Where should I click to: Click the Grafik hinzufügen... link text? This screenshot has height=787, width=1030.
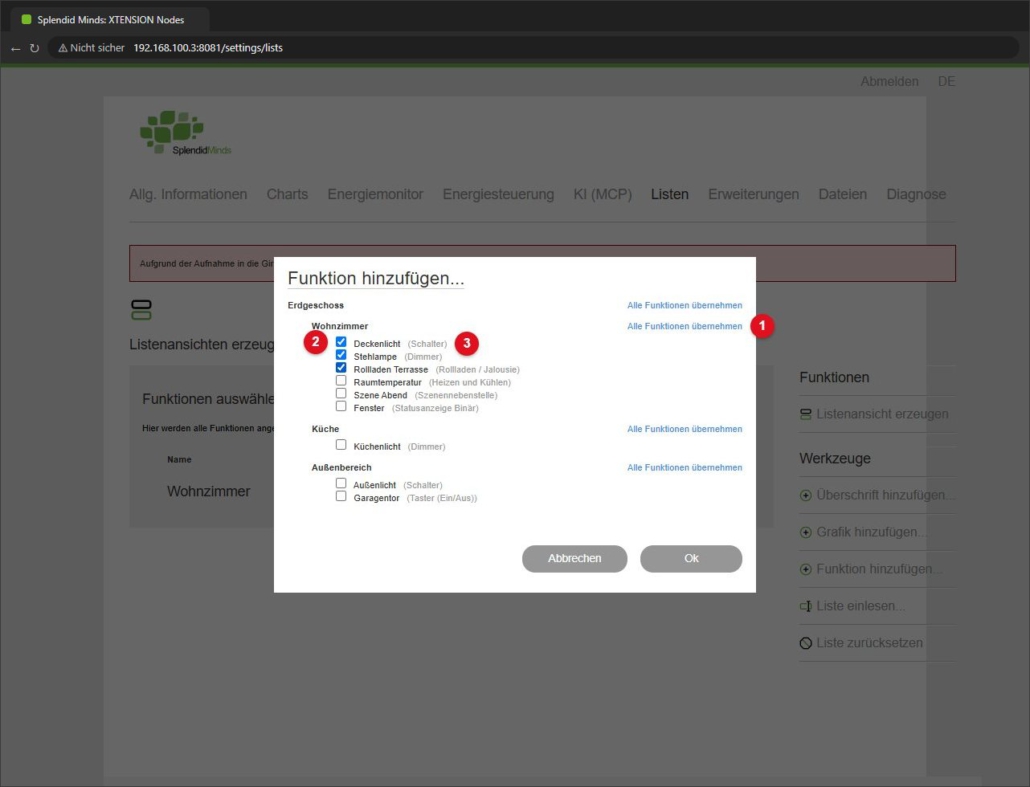click(871, 532)
